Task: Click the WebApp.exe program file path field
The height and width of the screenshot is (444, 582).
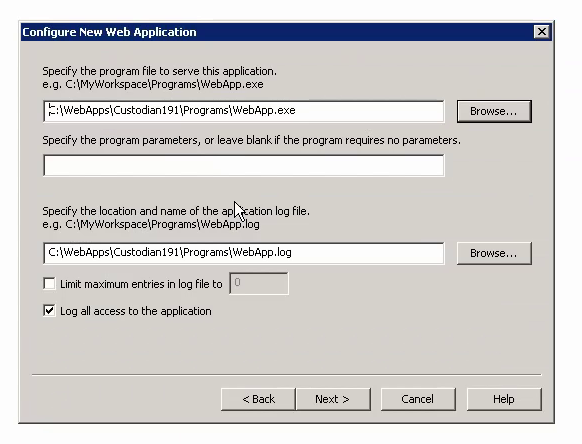Action: [x=243, y=111]
